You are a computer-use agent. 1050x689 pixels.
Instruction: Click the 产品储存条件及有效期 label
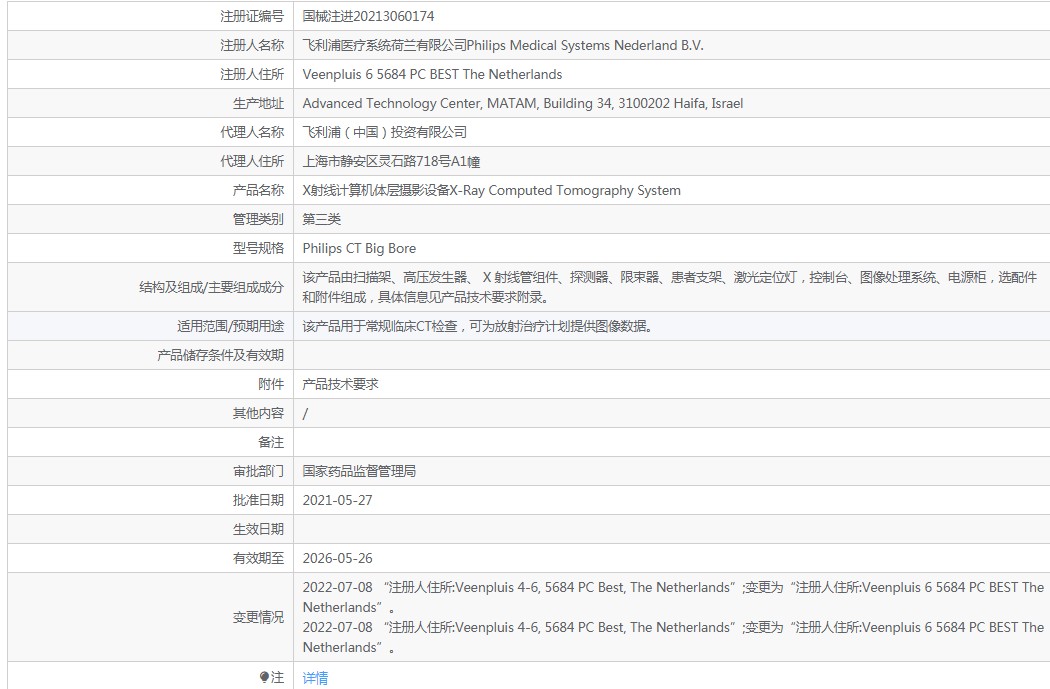click(220, 356)
